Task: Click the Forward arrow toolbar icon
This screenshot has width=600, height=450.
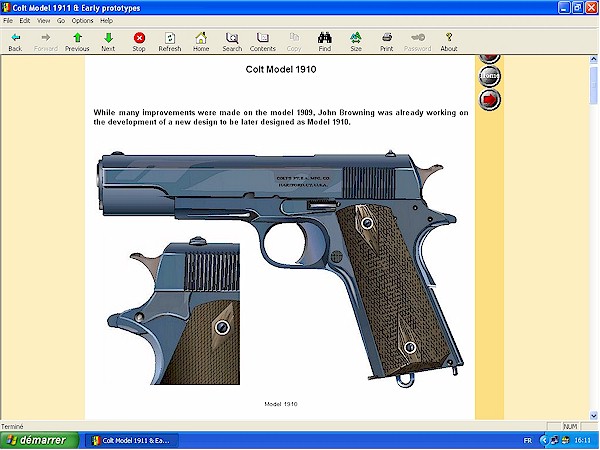Action: pyautogui.click(x=46, y=38)
